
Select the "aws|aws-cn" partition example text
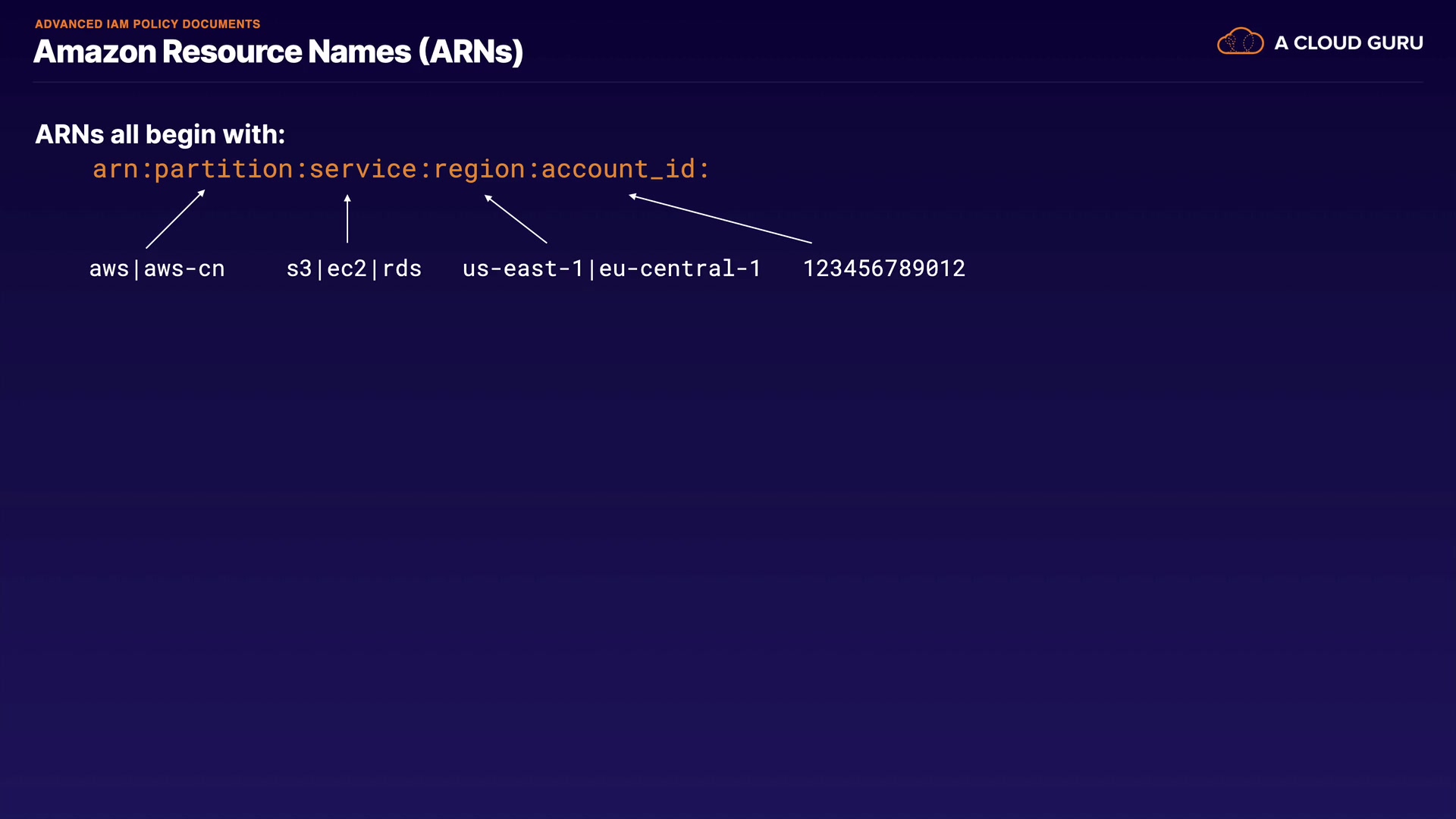pyautogui.click(x=157, y=268)
